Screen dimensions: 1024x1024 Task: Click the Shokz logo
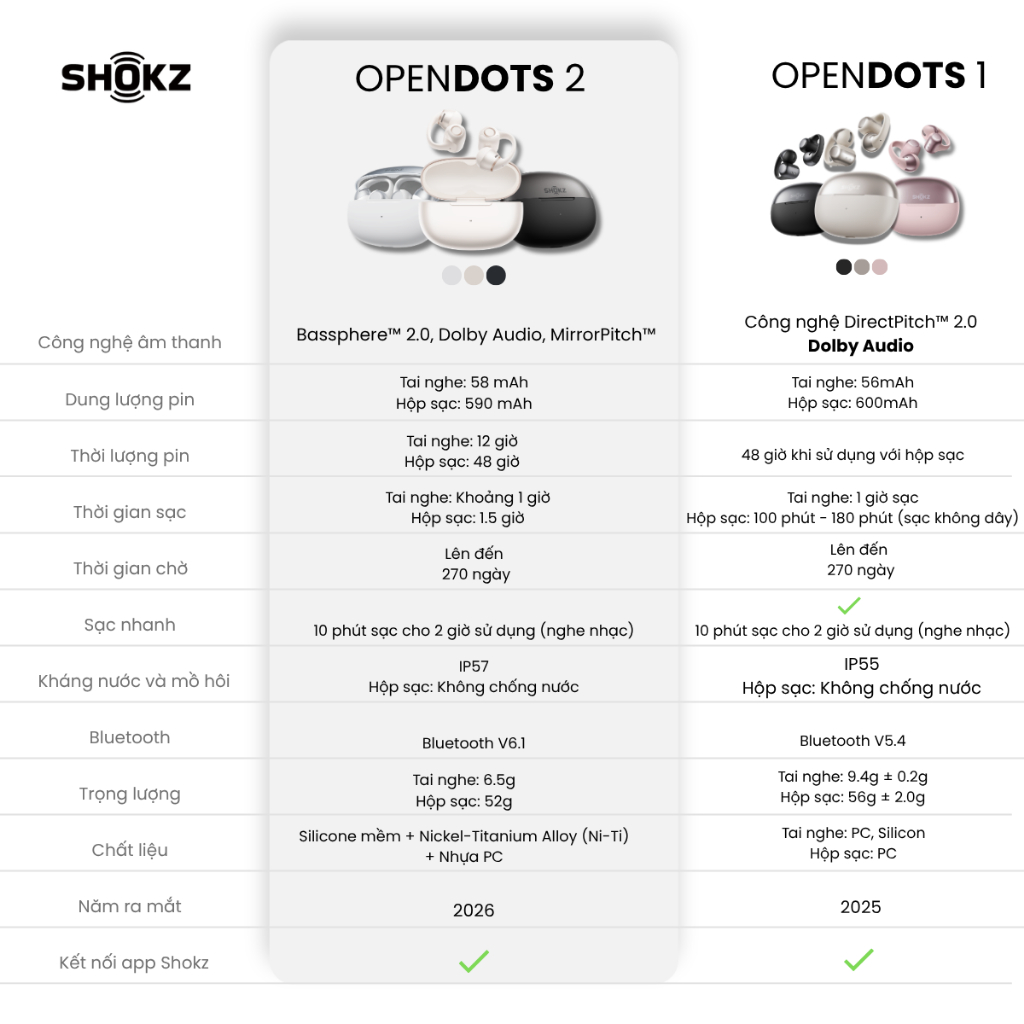coord(126,77)
